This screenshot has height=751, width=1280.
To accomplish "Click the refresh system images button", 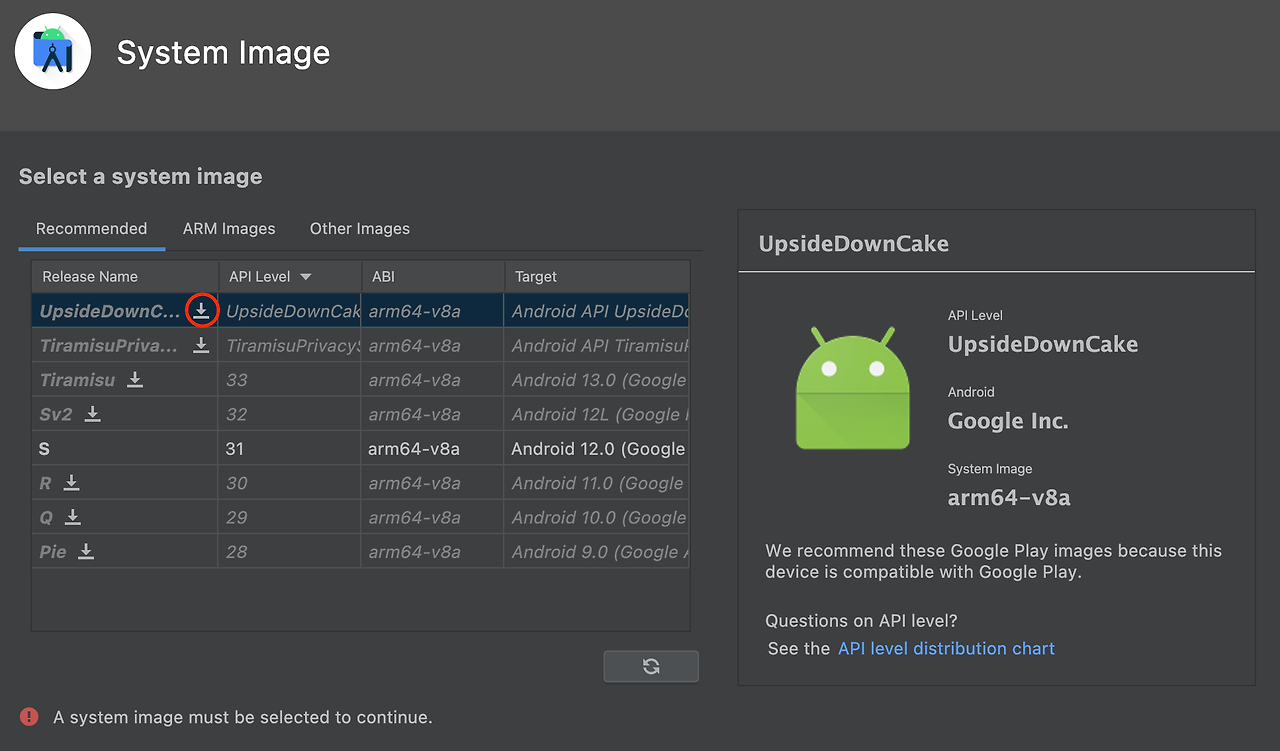I will (x=651, y=666).
